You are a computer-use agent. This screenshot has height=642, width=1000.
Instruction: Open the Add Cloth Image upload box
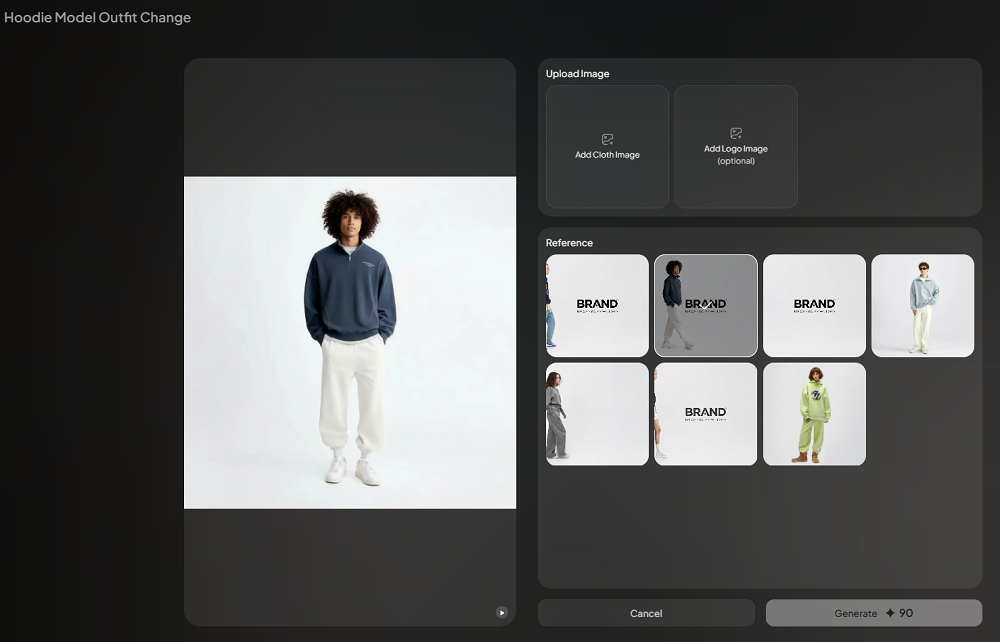tap(607, 147)
